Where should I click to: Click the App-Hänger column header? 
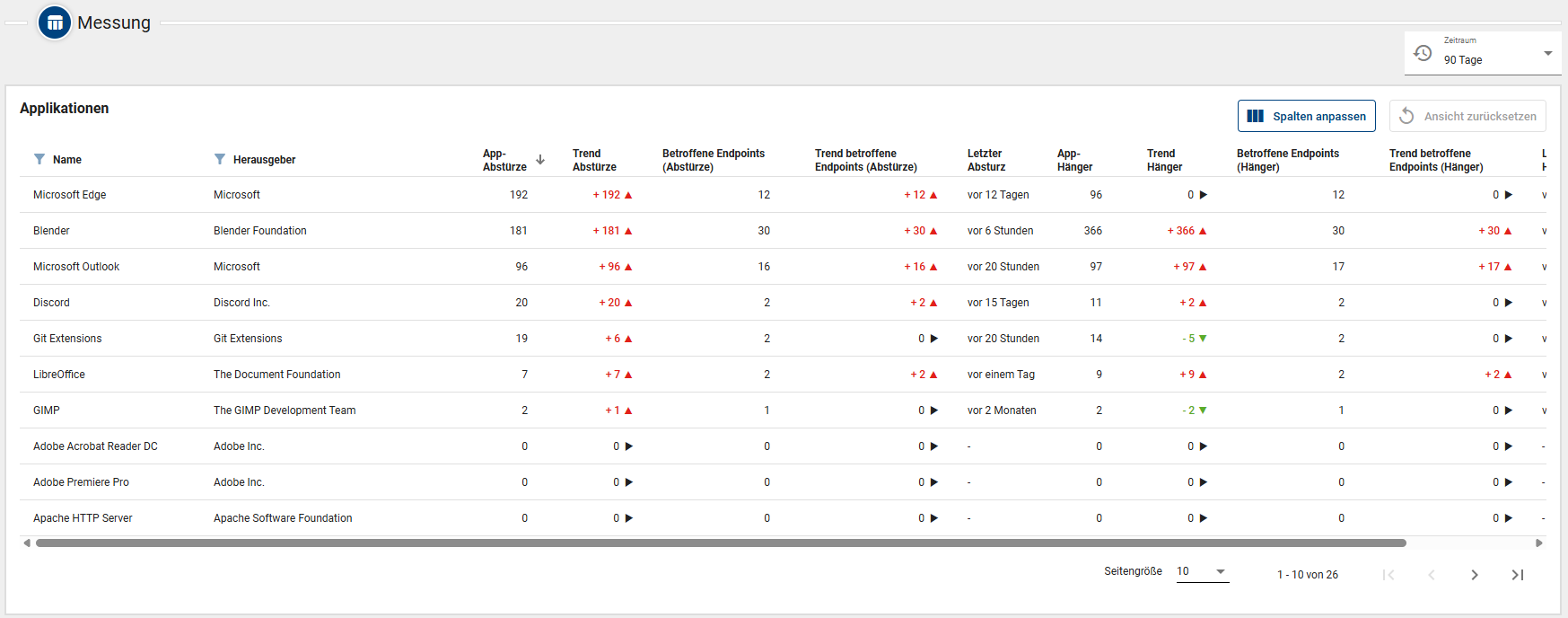coord(1074,160)
